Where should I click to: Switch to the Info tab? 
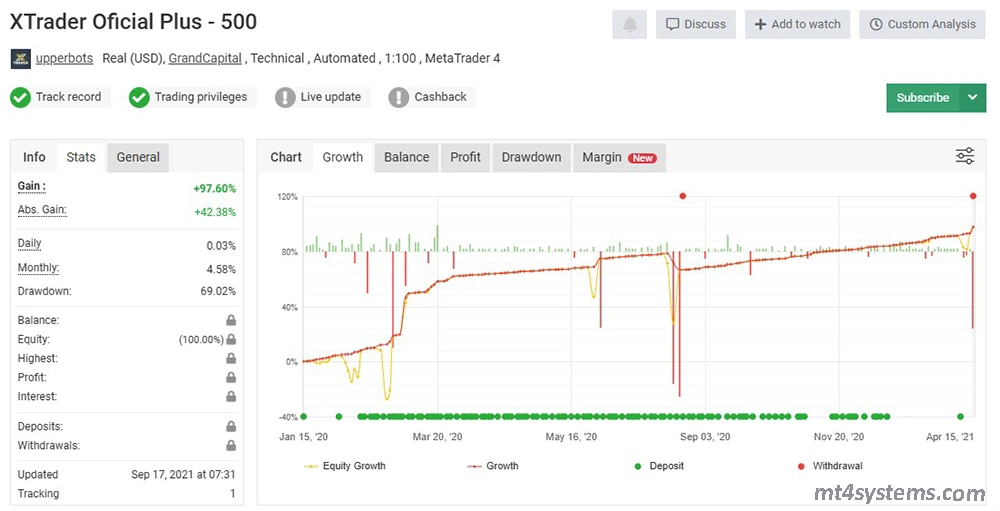point(34,157)
